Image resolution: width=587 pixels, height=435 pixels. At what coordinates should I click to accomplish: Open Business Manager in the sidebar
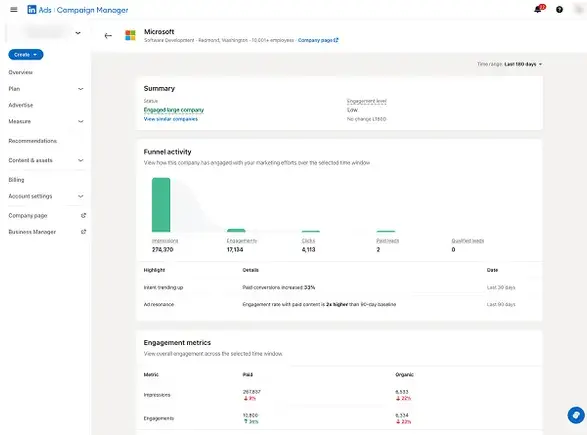(32, 232)
